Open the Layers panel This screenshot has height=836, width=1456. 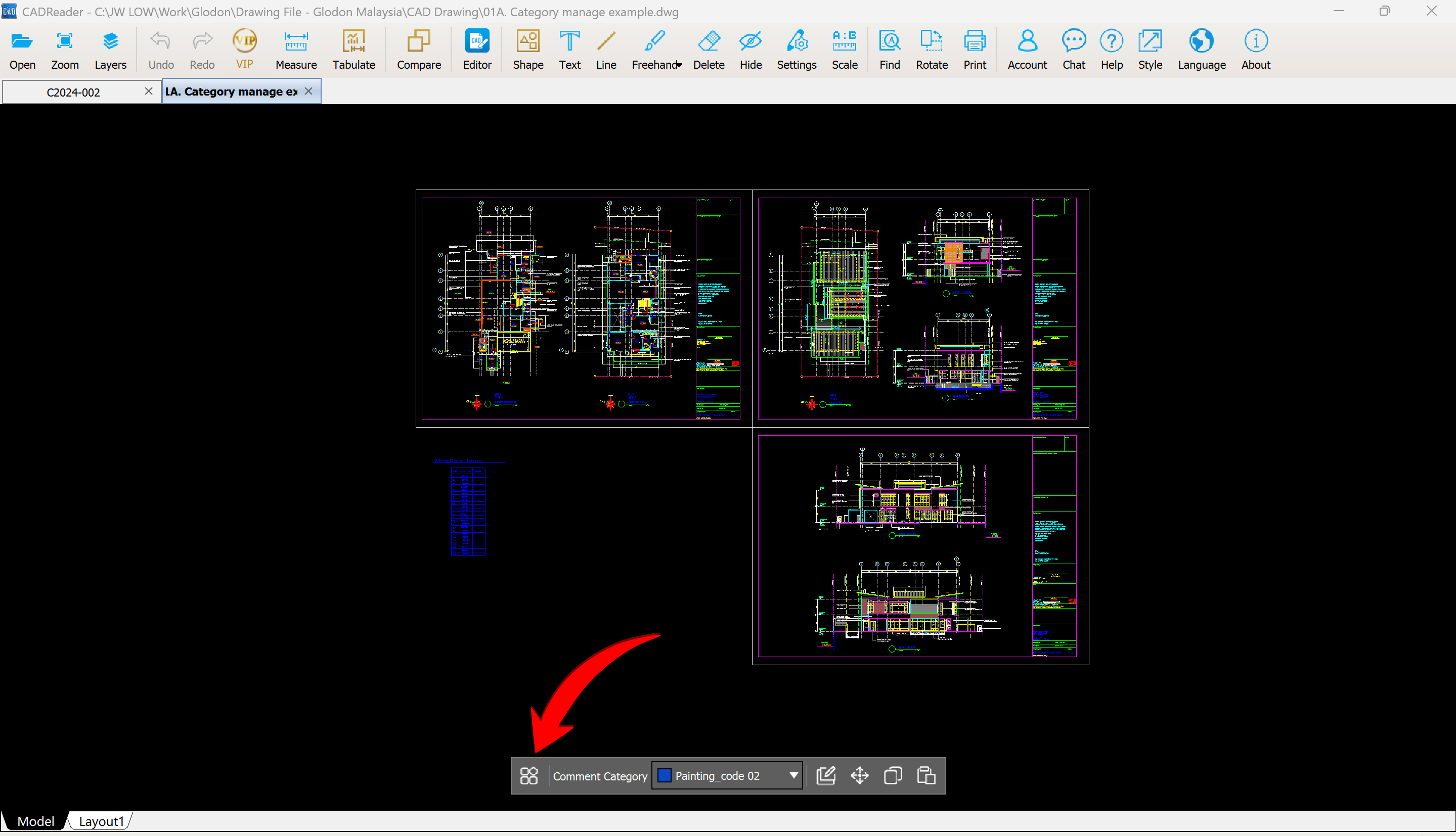(x=110, y=50)
